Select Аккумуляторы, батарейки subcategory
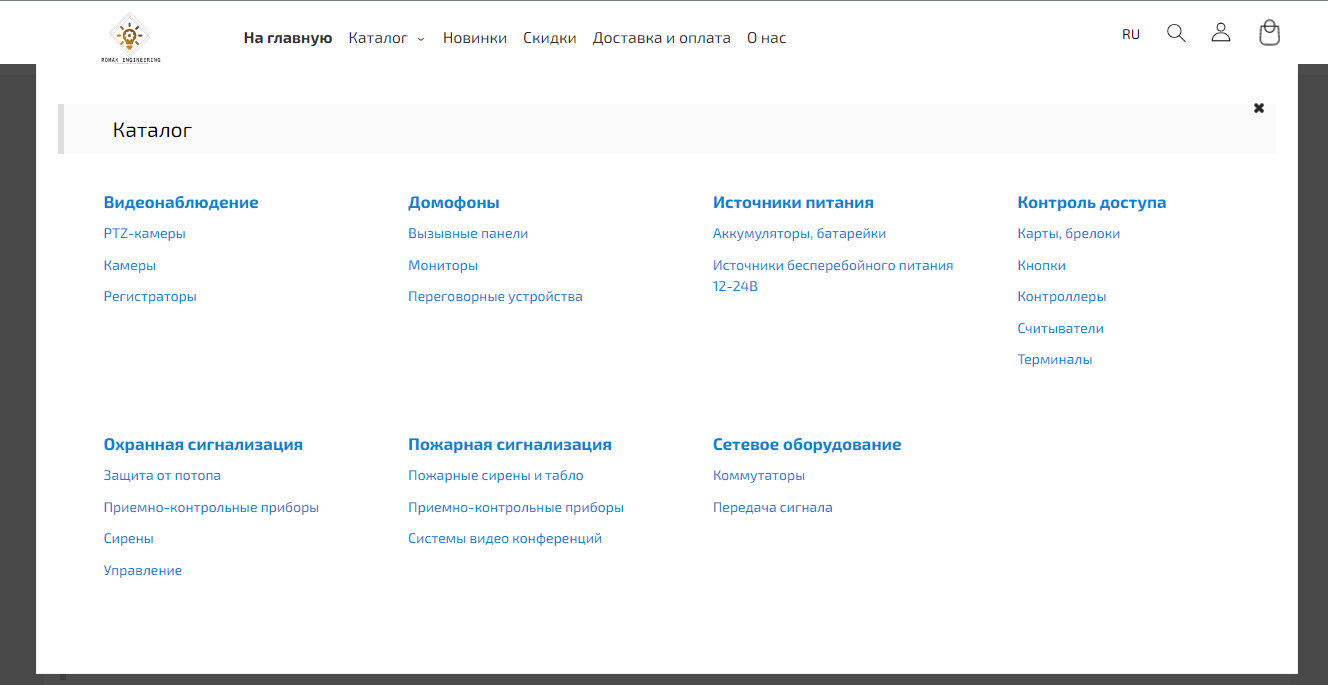 pyautogui.click(x=799, y=234)
